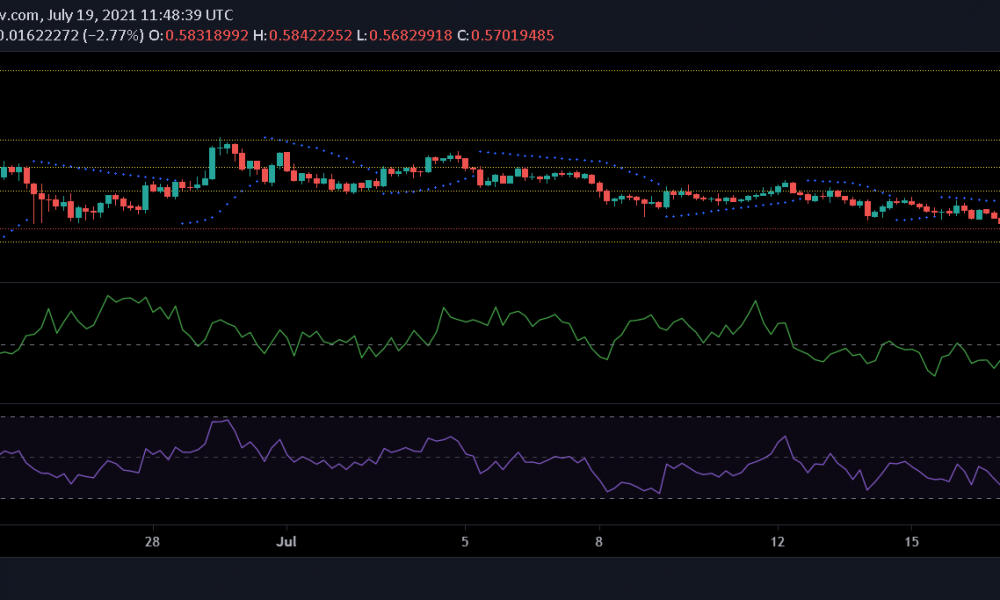Select the high price value 0.58422252
1000x600 pixels.
[x=311, y=36]
